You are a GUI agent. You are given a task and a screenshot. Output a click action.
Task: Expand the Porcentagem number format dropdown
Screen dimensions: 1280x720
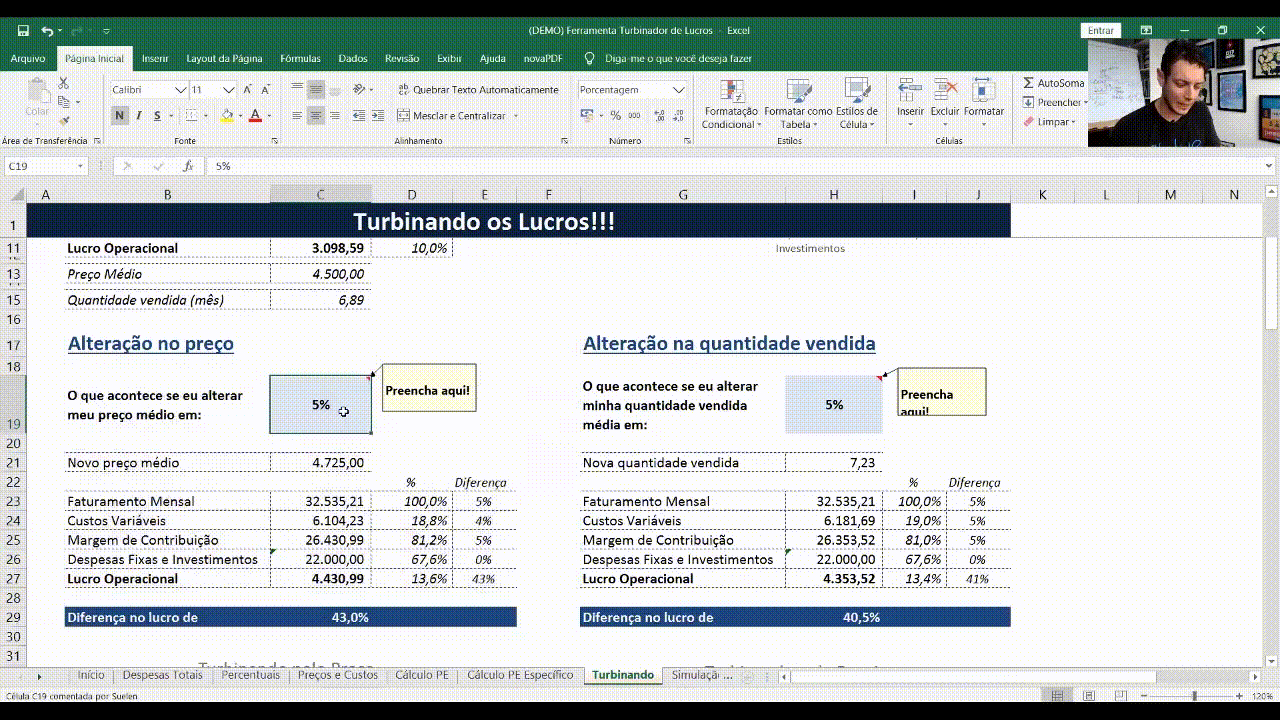pyautogui.click(x=679, y=90)
